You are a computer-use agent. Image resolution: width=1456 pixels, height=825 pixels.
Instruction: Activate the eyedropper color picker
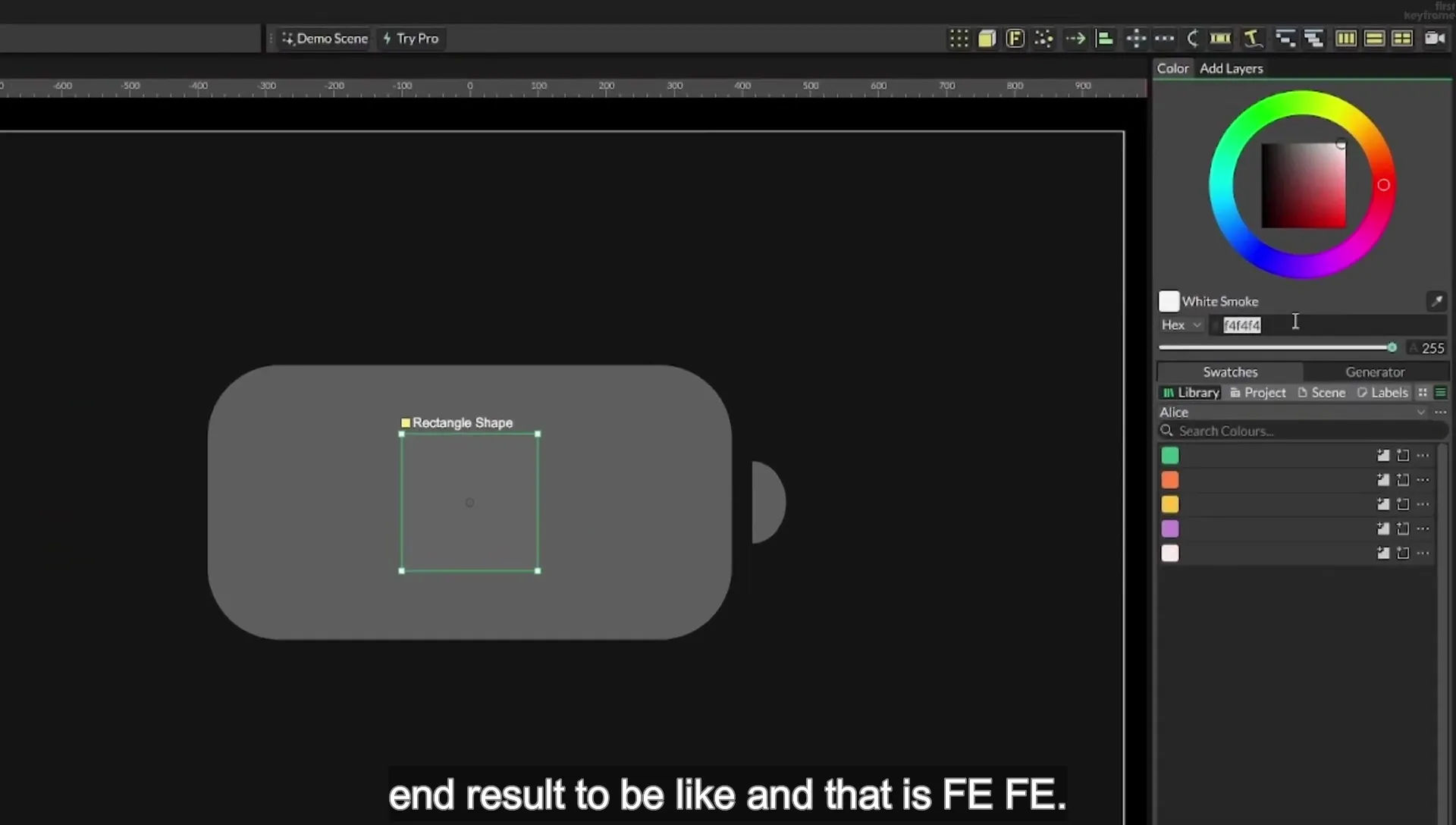click(x=1436, y=301)
